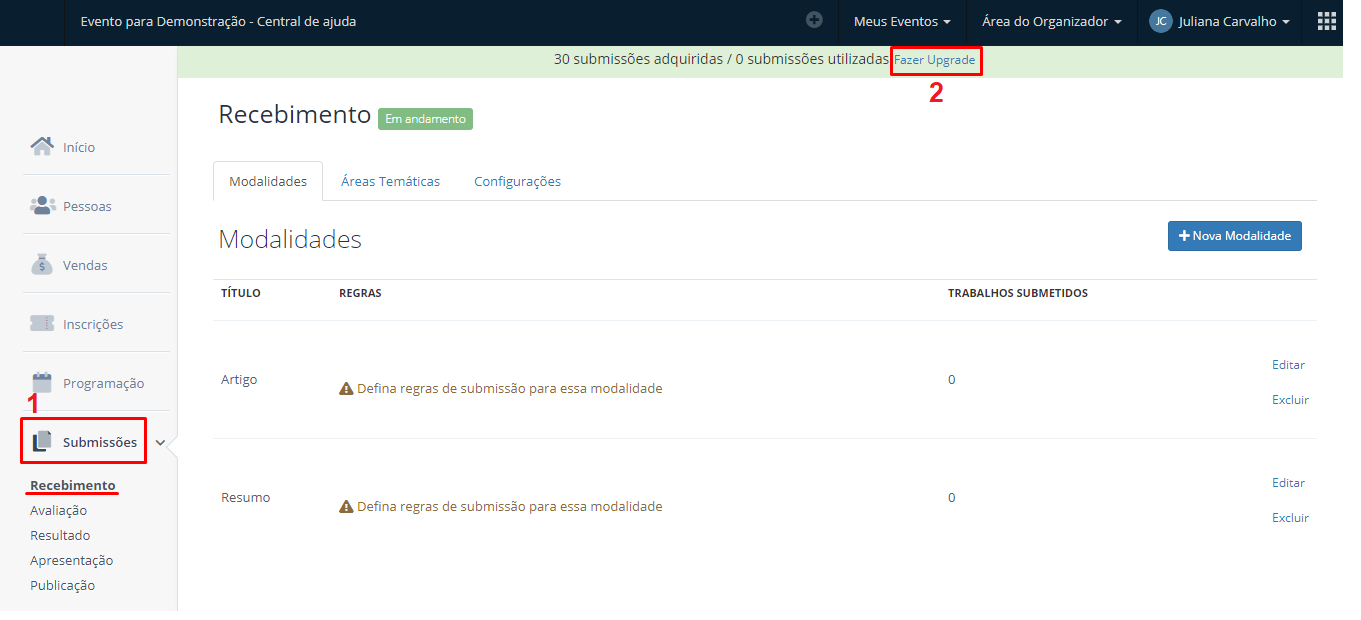
Task: Open the Resultado submenu item
Action: pyautogui.click(x=60, y=535)
